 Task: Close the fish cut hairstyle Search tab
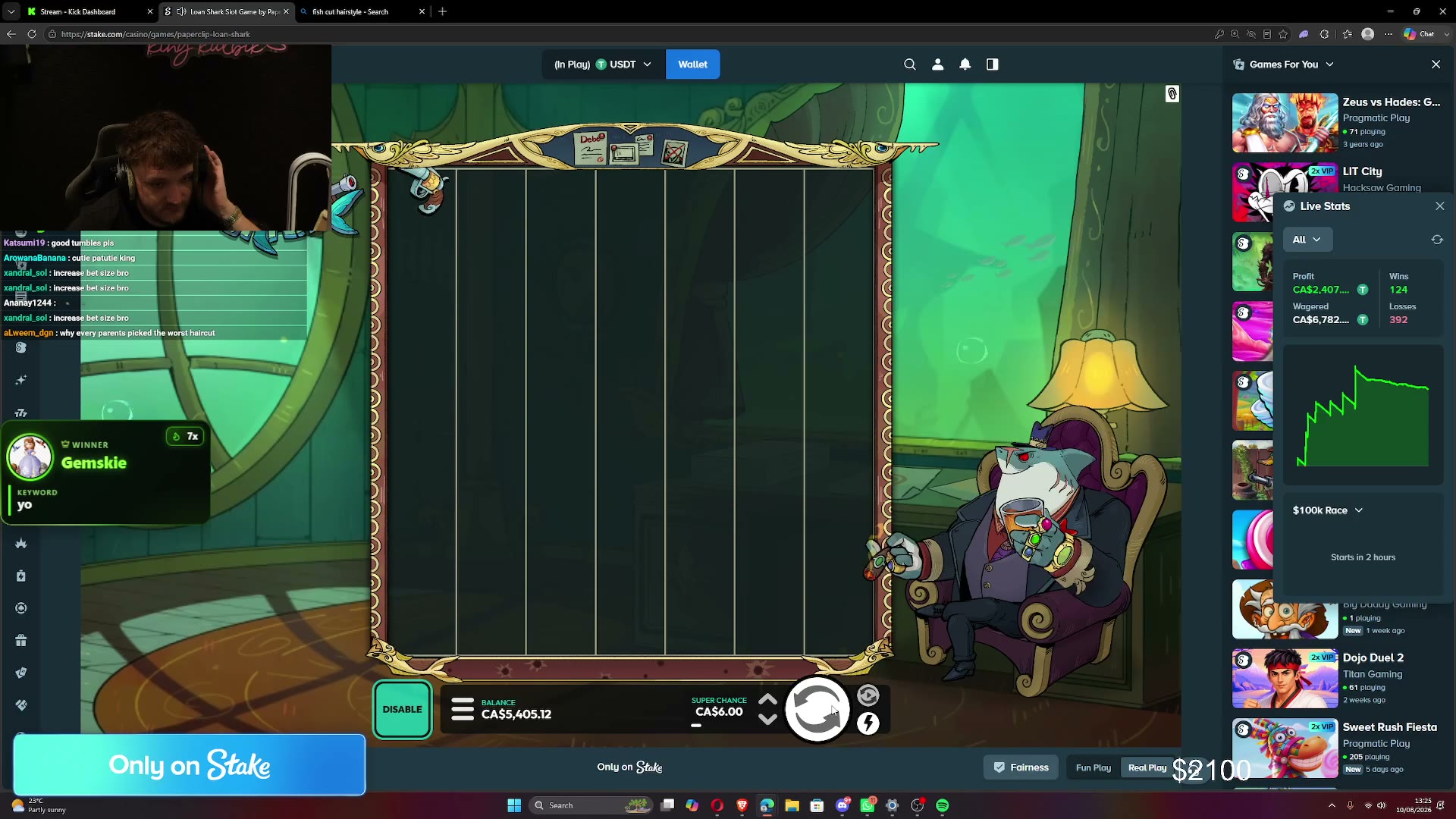tap(422, 11)
